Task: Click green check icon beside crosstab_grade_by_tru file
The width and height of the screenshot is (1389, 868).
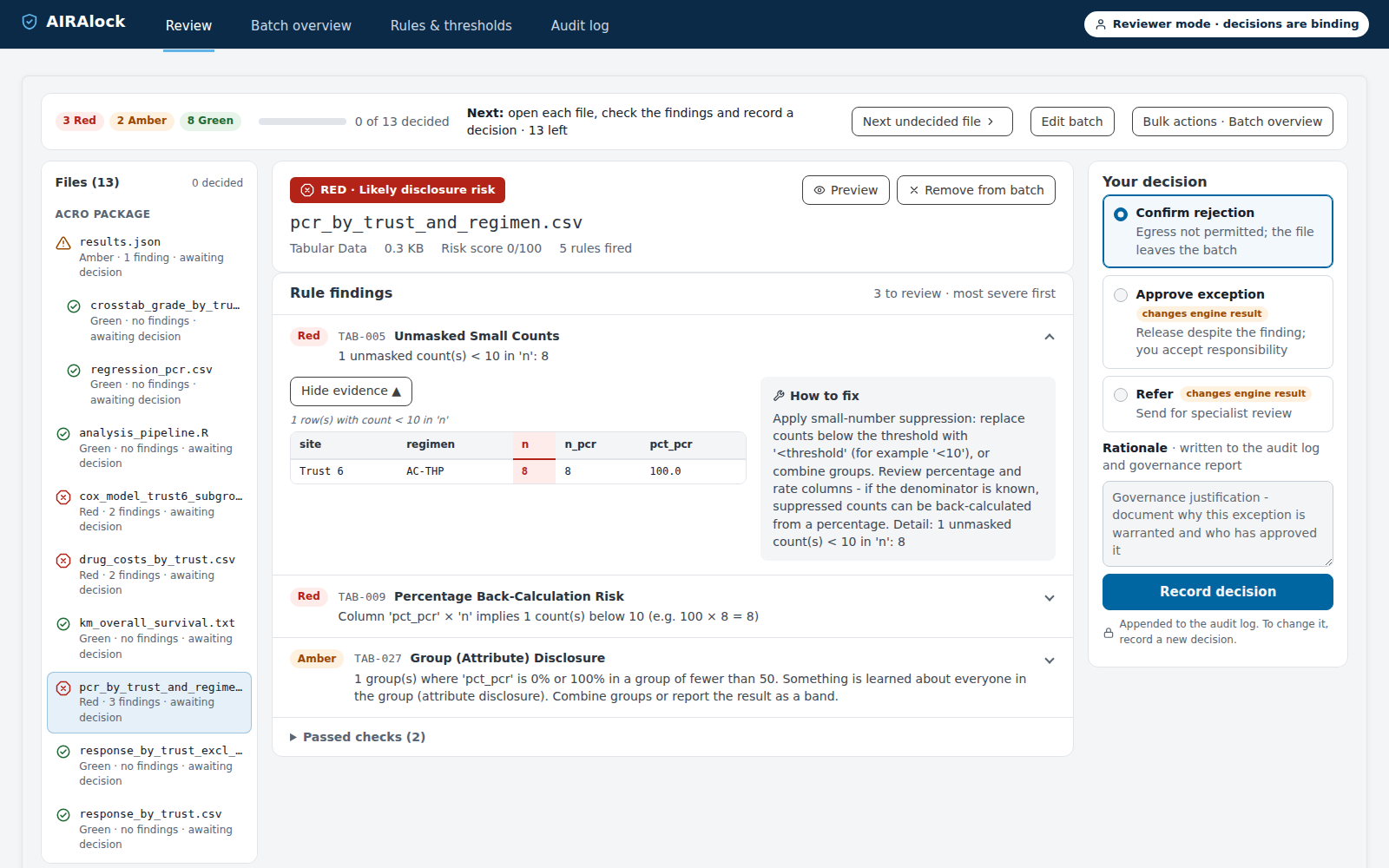Action: point(75,306)
